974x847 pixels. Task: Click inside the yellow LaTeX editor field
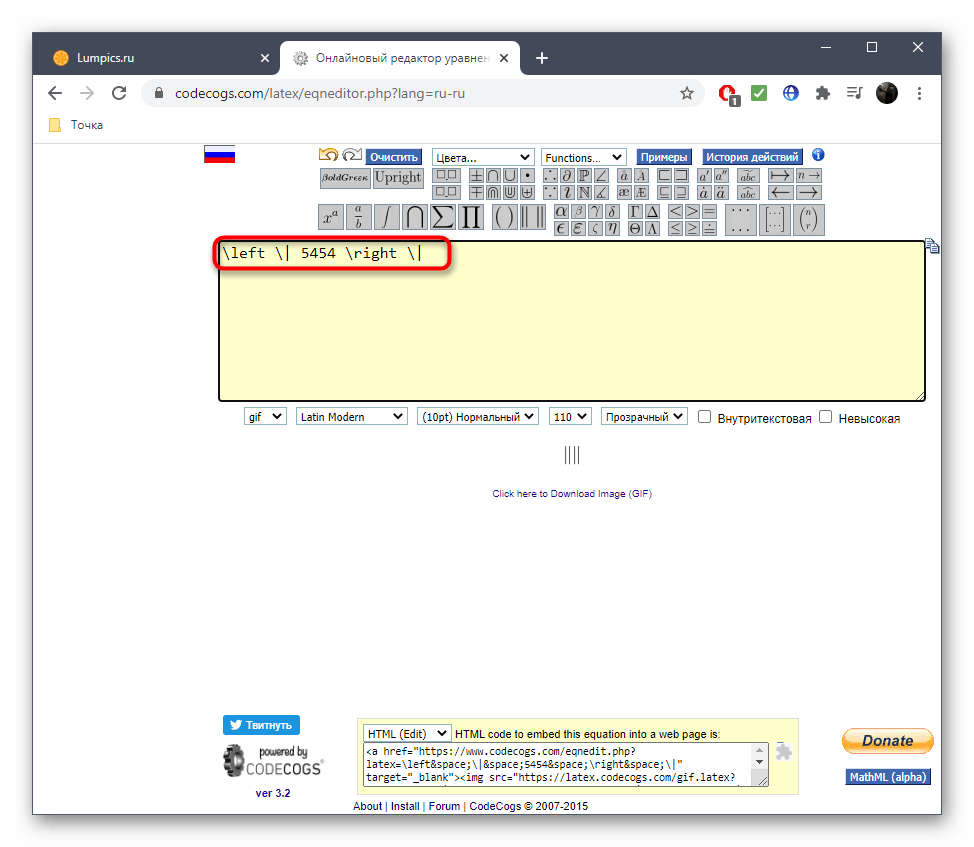click(x=571, y=330)
